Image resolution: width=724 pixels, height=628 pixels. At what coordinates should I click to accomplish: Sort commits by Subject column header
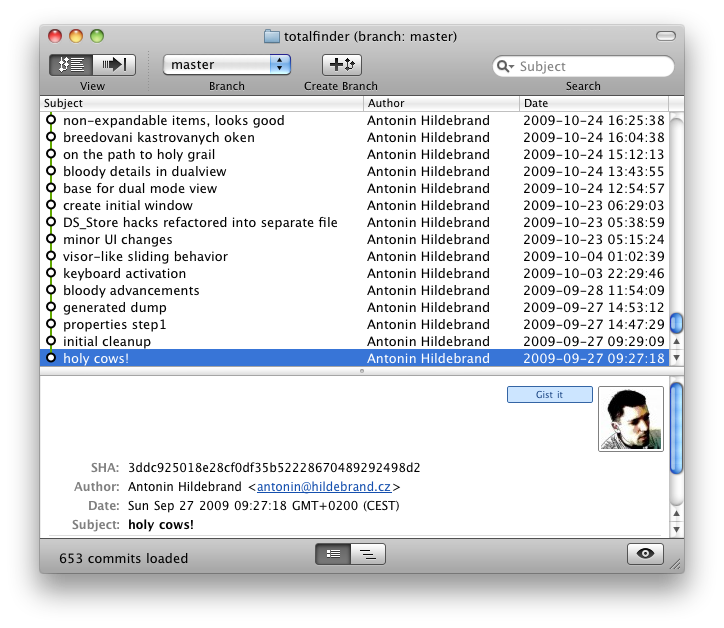point(200,103)
